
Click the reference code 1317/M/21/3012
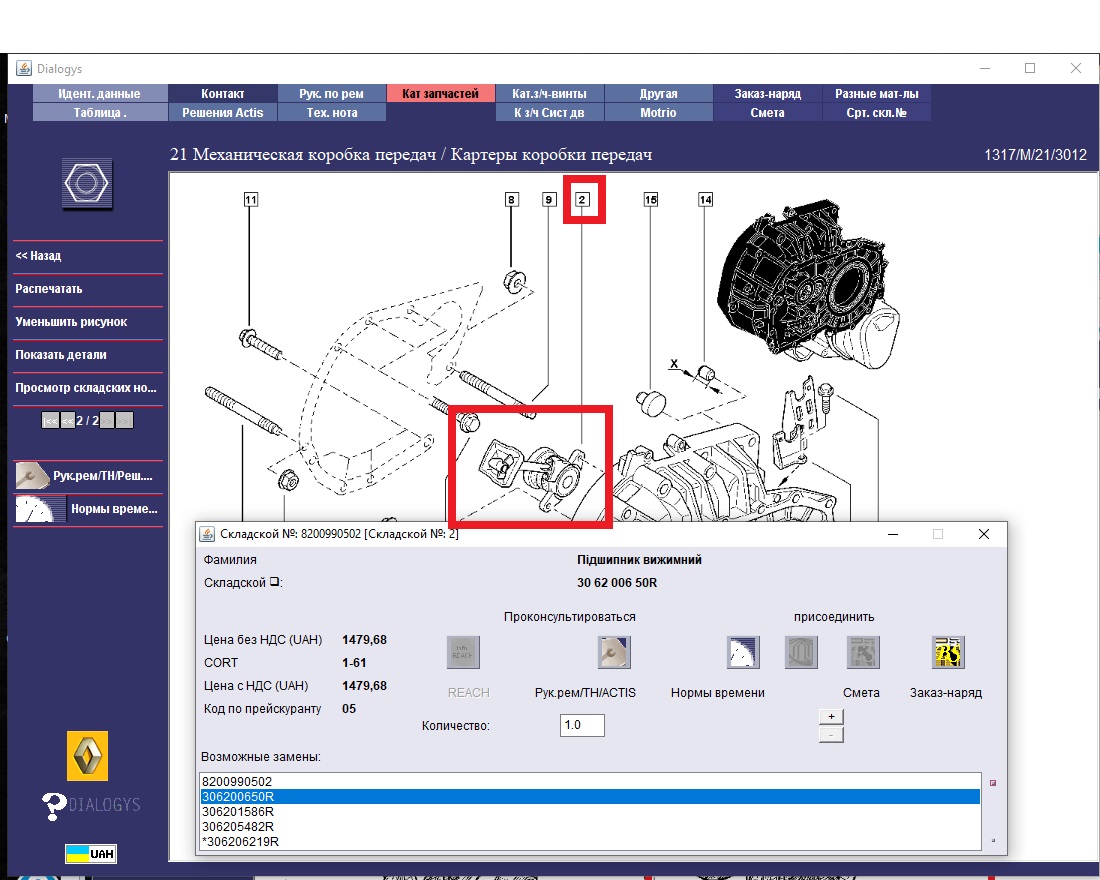[x=1035, y=155]
